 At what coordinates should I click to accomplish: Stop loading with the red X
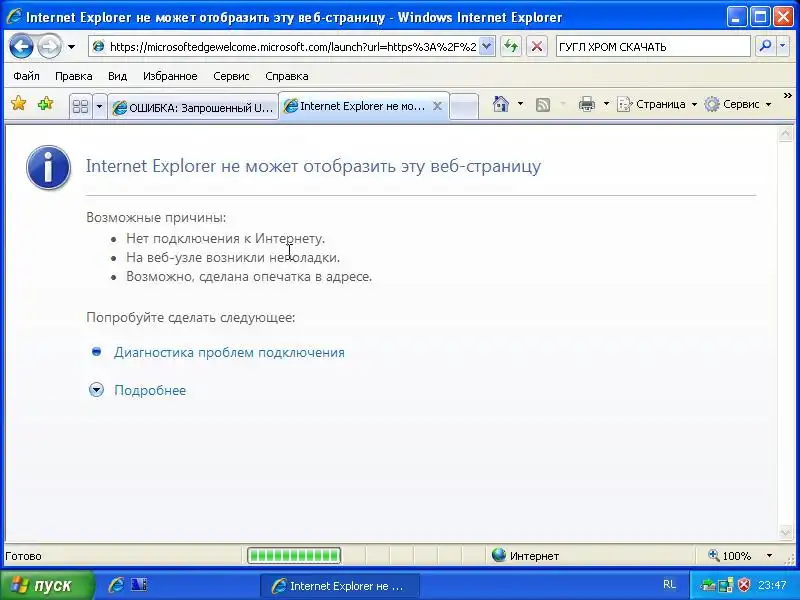tap(537, 47)
